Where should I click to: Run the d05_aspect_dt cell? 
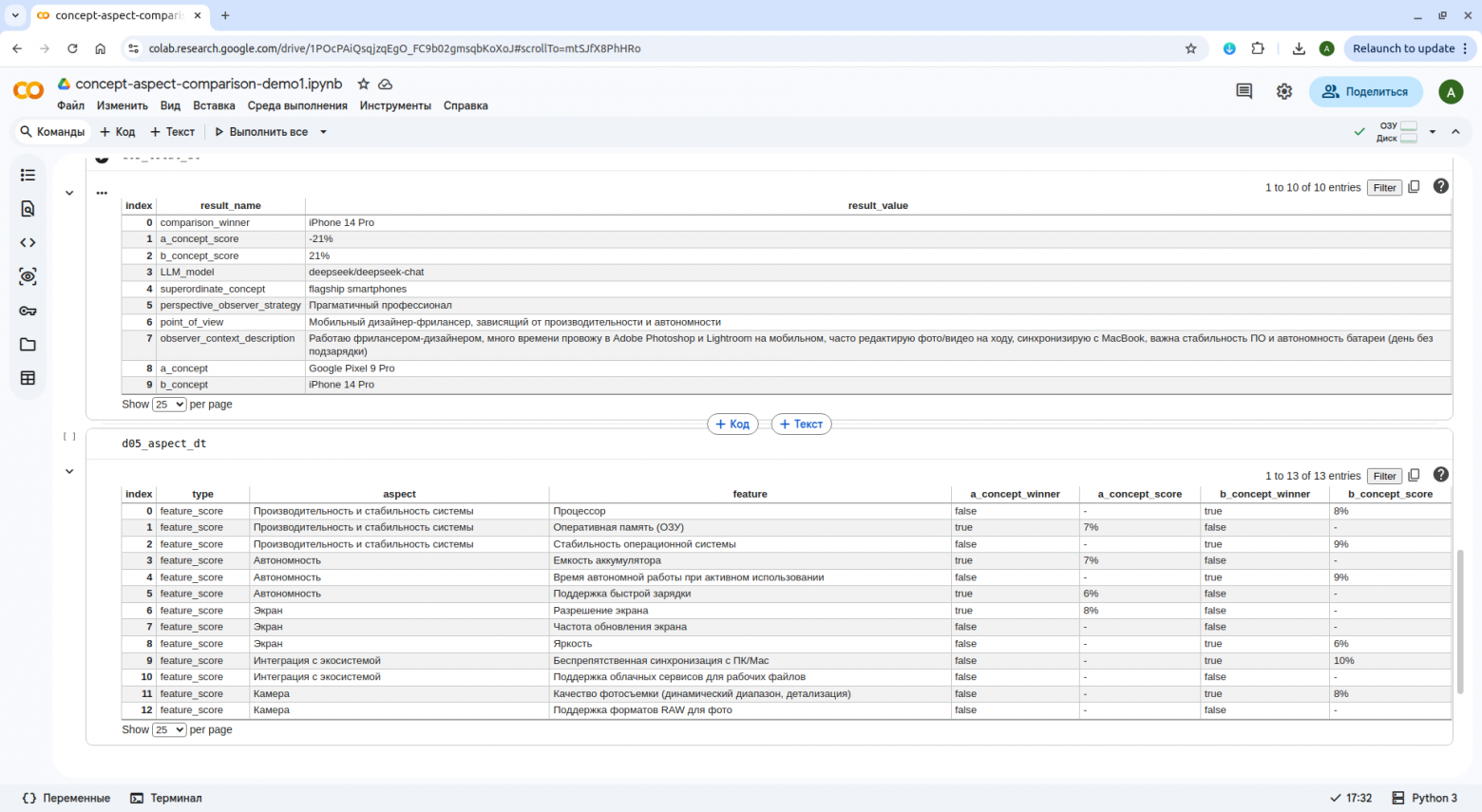coord(69,437)
